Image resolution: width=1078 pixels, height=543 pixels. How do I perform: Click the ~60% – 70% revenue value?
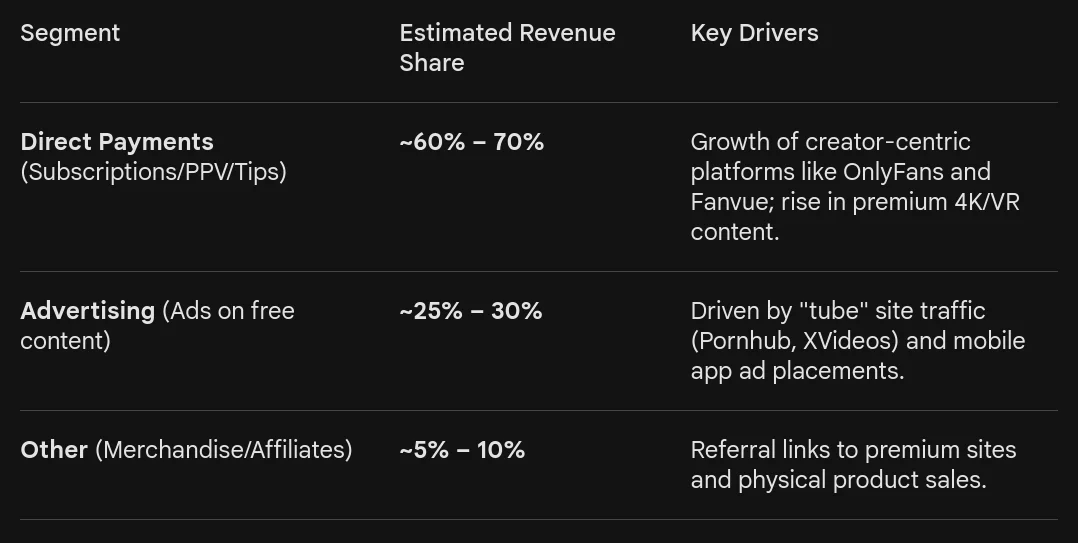(x=471, y=142)
